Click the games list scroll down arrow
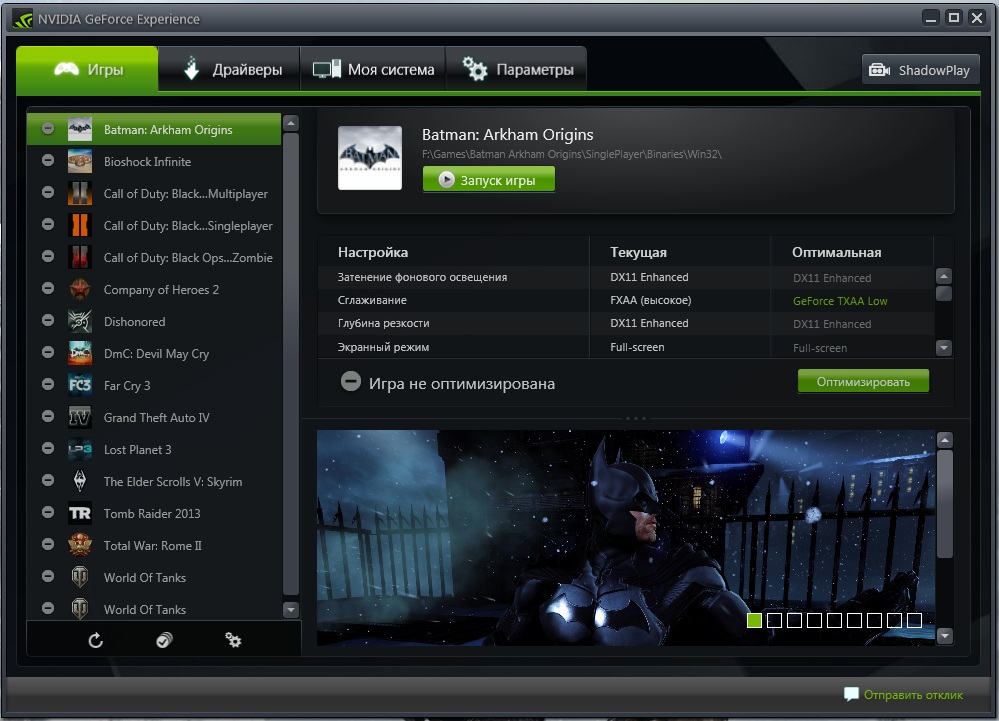This screenshot has height=721, width=999. point(291,610)
